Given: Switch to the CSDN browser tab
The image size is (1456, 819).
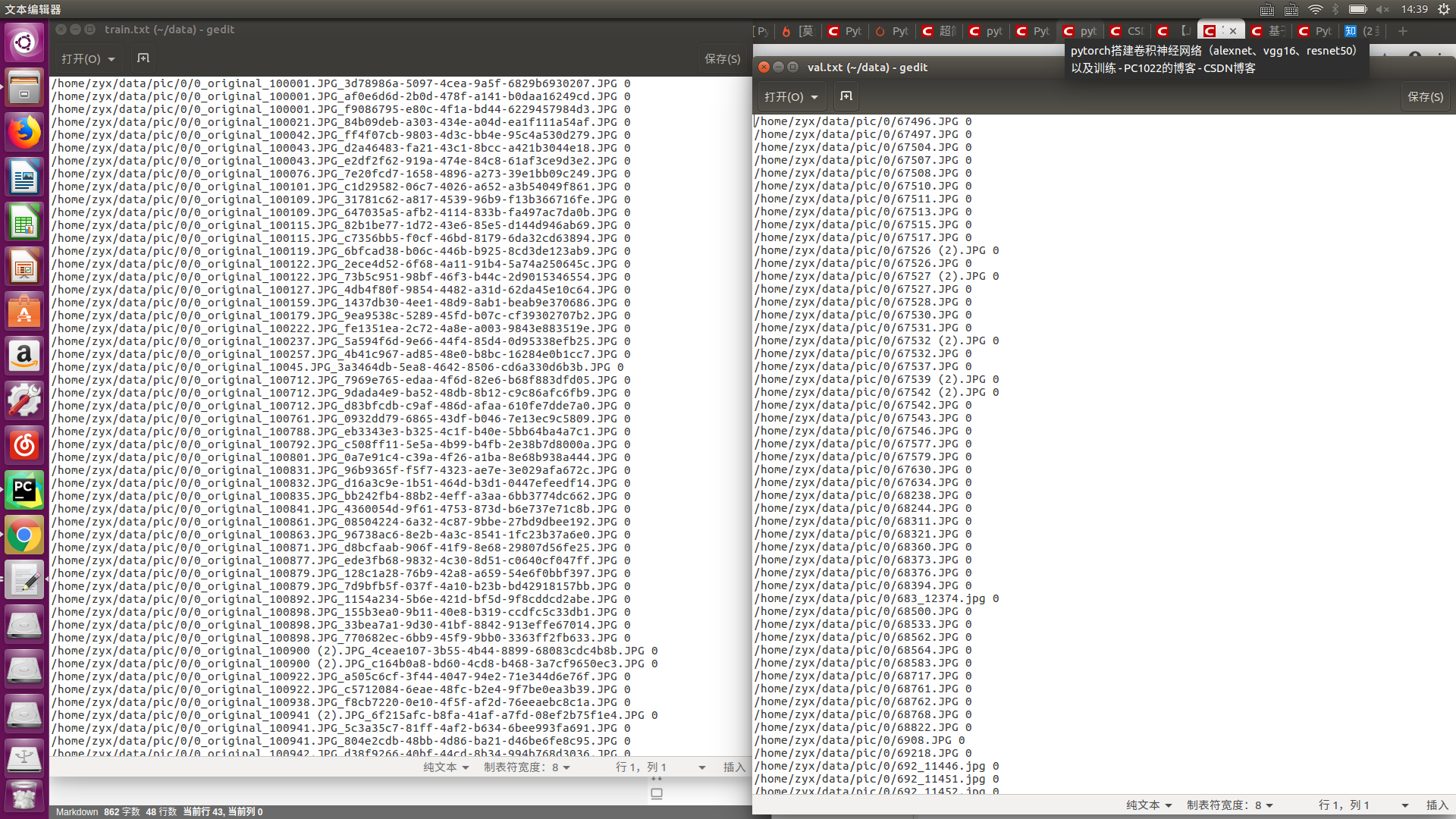Looking at the screenshot, I should [1126, 31].
